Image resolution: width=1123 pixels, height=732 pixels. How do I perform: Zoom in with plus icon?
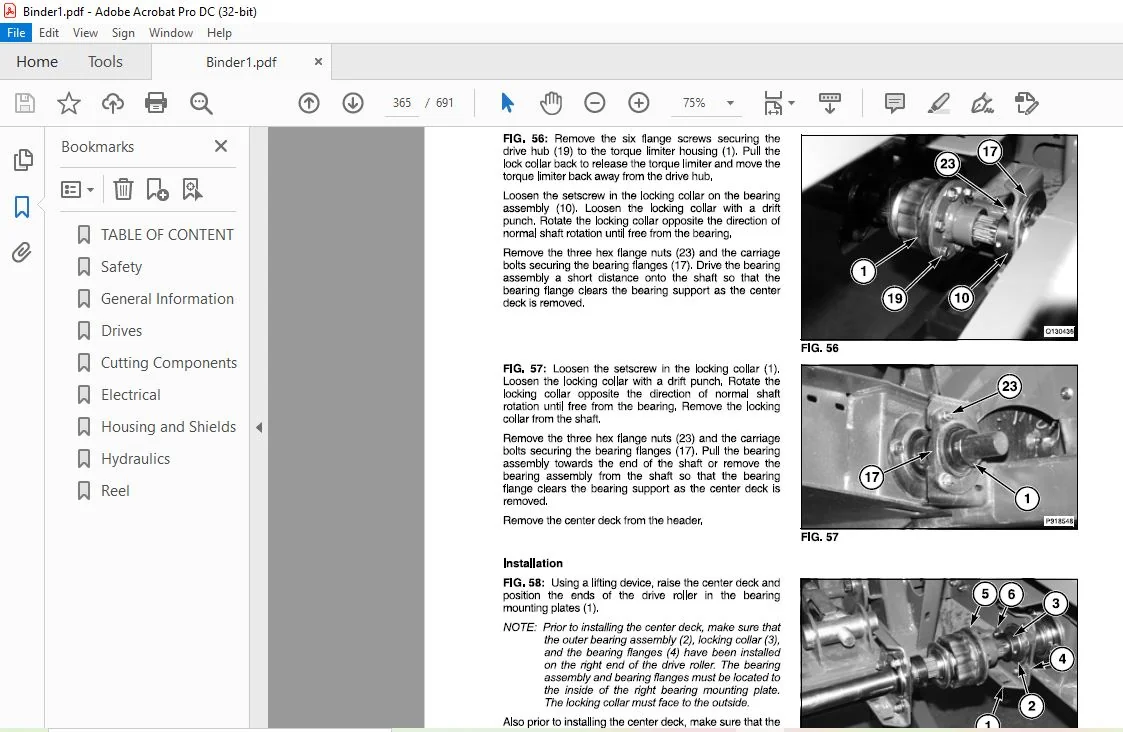pos(638,103)
